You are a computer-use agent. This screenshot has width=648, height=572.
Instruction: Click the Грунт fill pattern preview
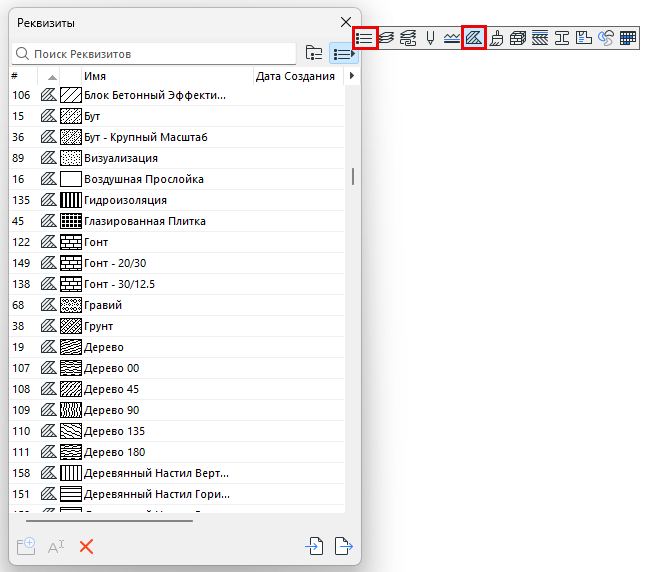click(71, 326)
